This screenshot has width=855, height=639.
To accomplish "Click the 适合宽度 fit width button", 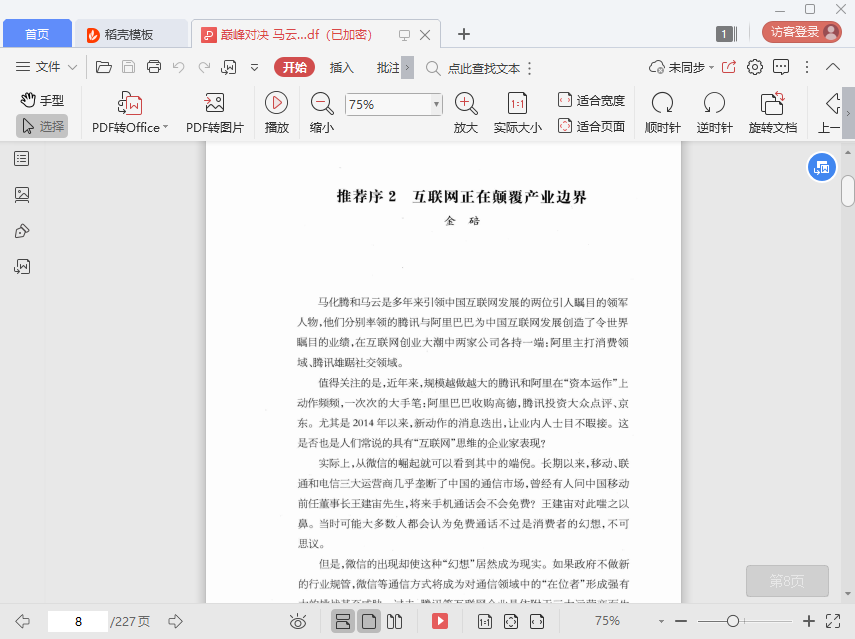I will [591, 100].
